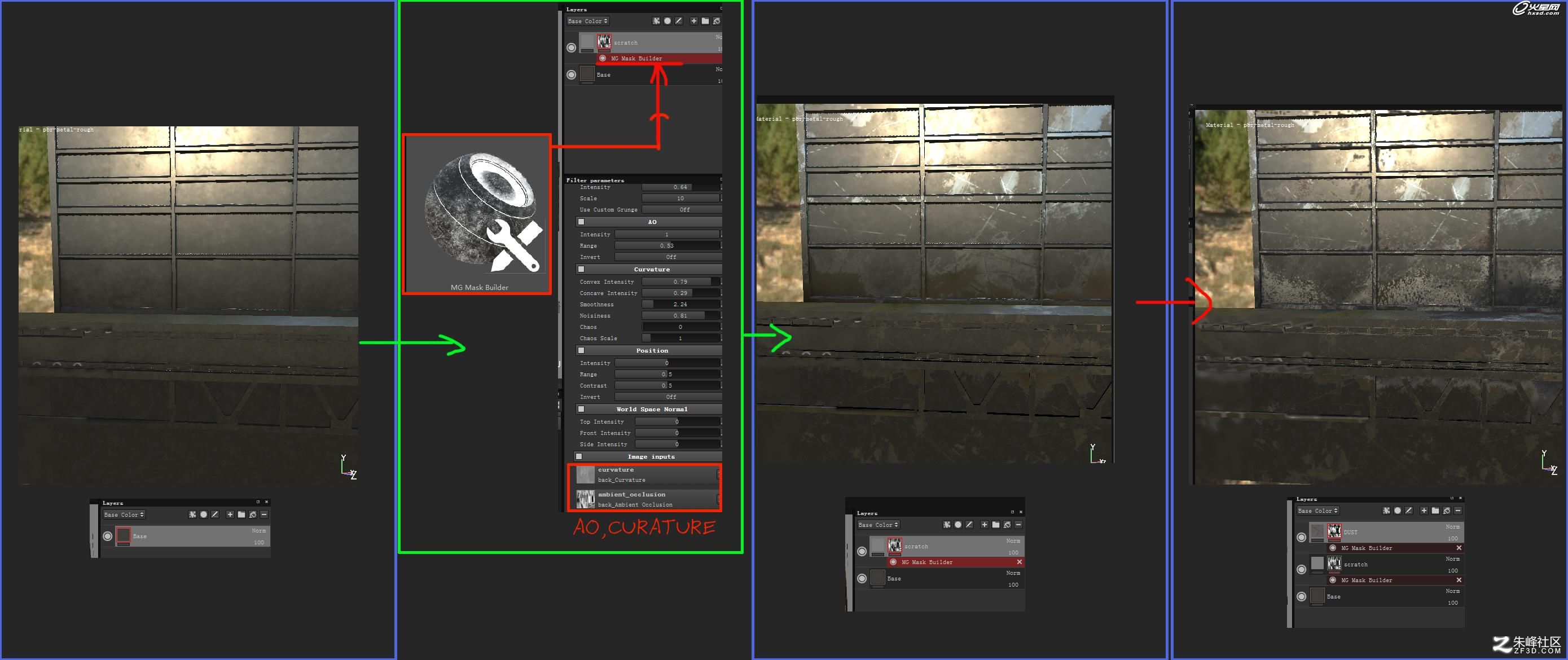Click brush icon in scratch/Base Layers panel with Norm column
The height and width of the screenshot is (660, 1568).
pos(969,525)
